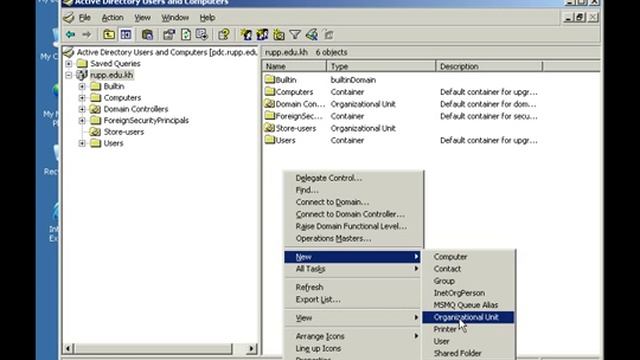This screenshot has width=640, height=360.
Task: Expand the Computers tree node
Action: (82, 98)
